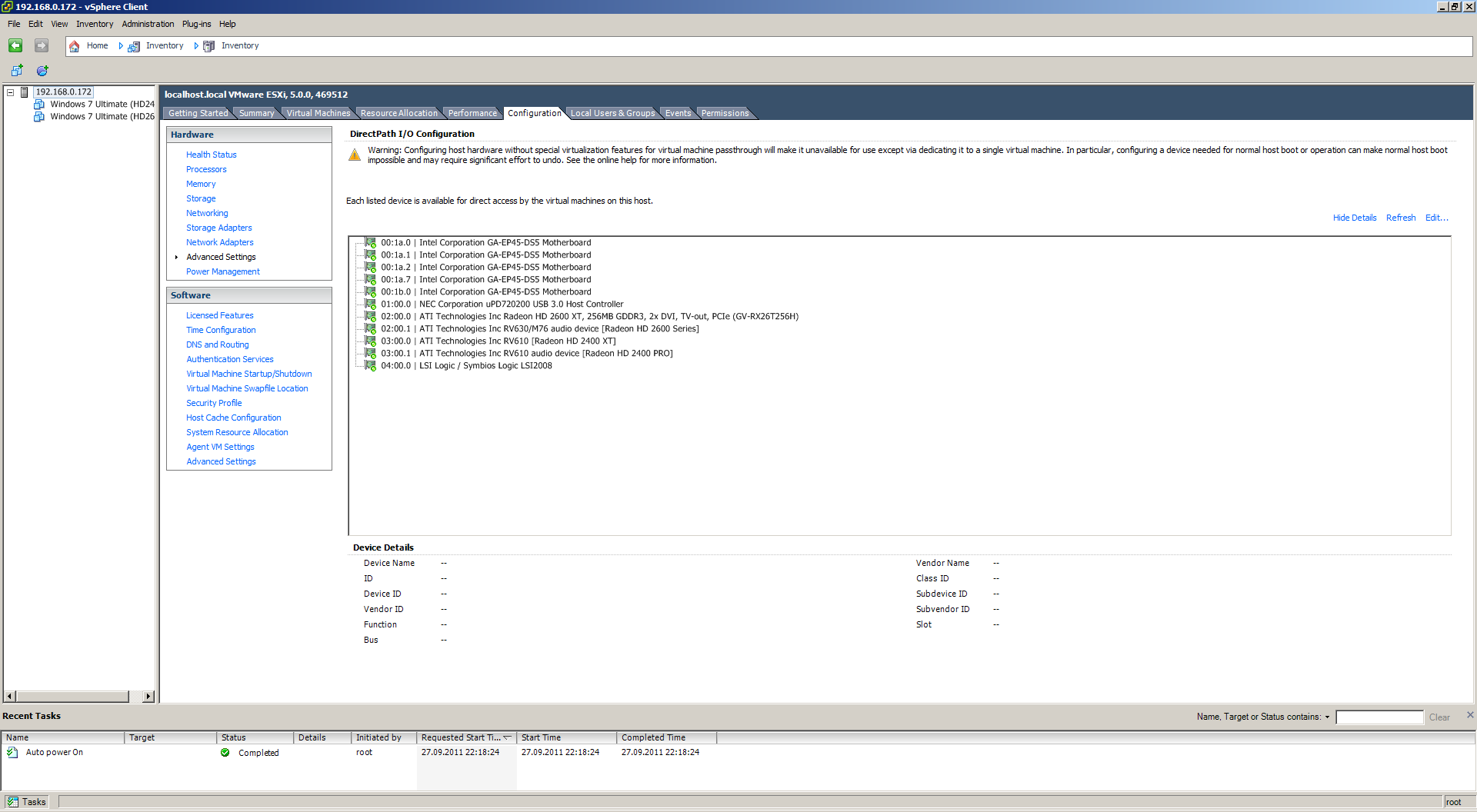1477x812 pixels.
Task: Click device icon for 02:00.1 RV630/M76 audio
Action: (x=371, y=329)
